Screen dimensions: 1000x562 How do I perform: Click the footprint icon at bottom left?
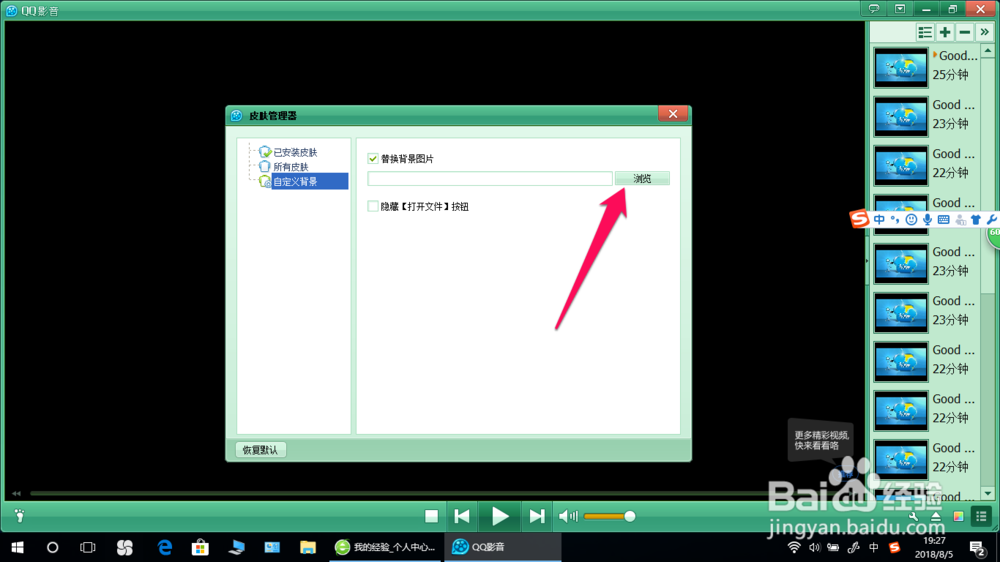[20, 515]
